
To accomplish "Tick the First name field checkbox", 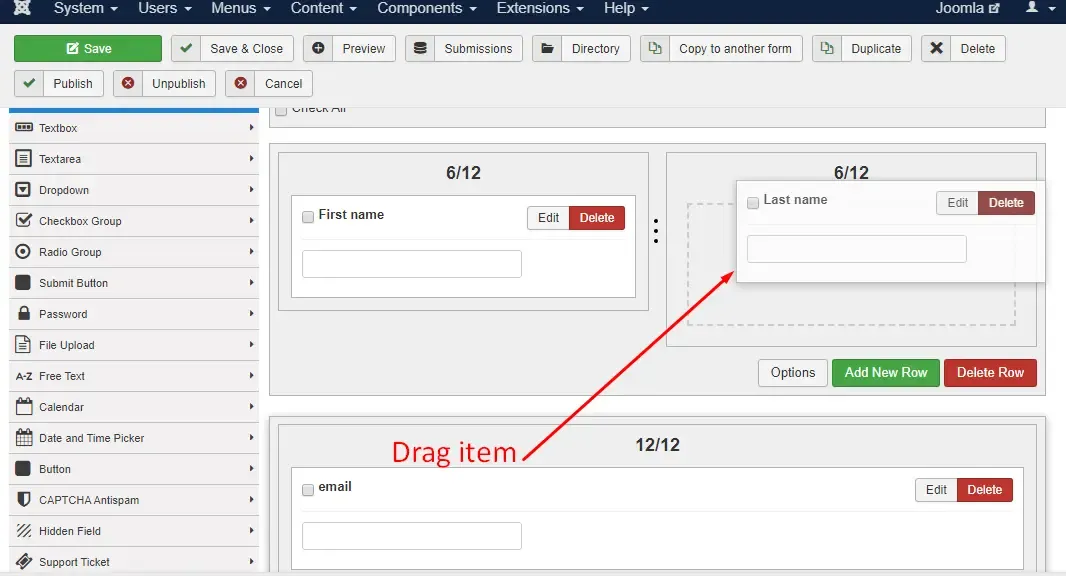I will point(308,217).
